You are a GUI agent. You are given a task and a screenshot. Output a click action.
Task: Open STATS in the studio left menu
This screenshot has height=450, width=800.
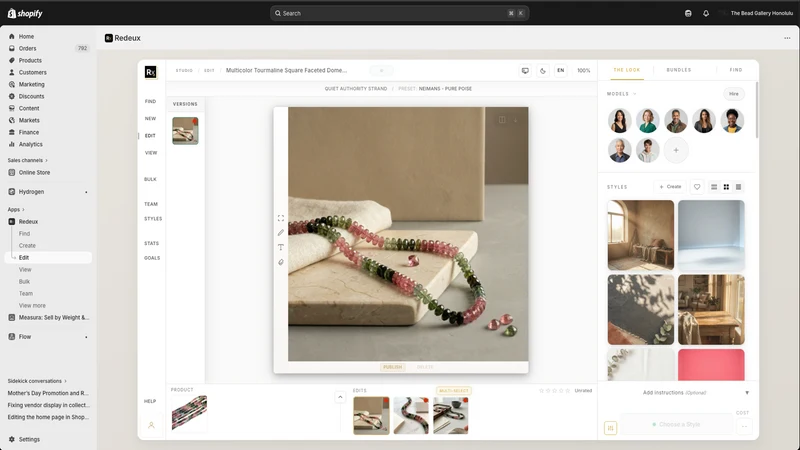click(x=151, y=243)
